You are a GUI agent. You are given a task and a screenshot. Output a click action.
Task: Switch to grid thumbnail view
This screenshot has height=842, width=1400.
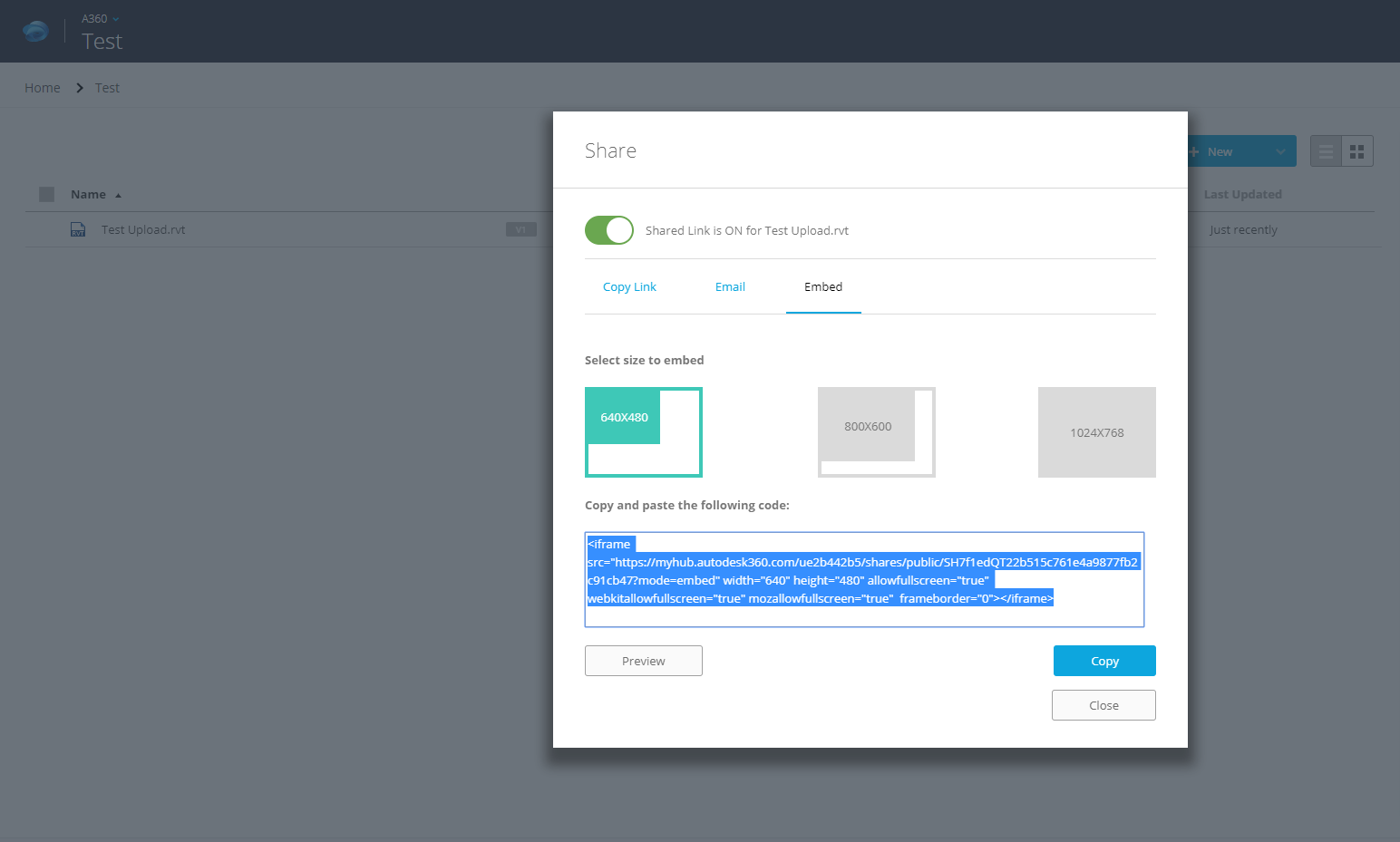tap(1356, 150)
